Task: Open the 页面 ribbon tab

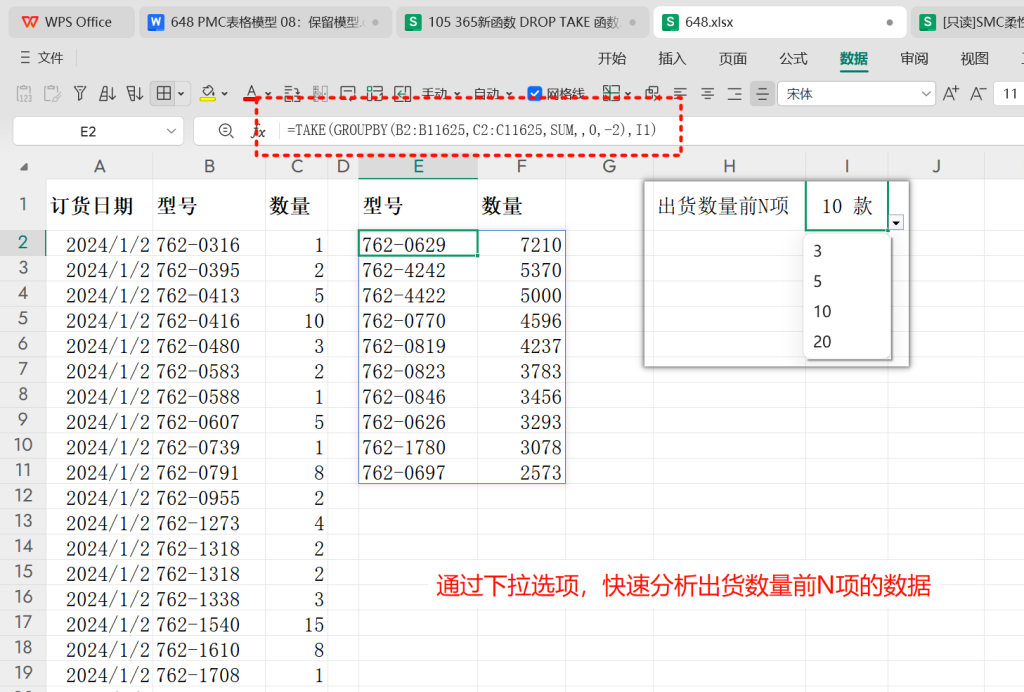Action: click(x=733, y=59)
